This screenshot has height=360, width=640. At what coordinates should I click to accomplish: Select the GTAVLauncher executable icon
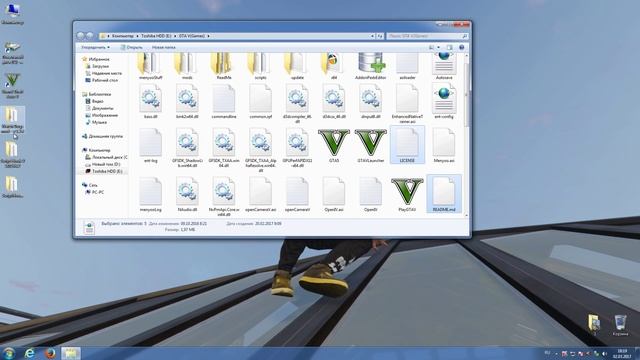371,145
